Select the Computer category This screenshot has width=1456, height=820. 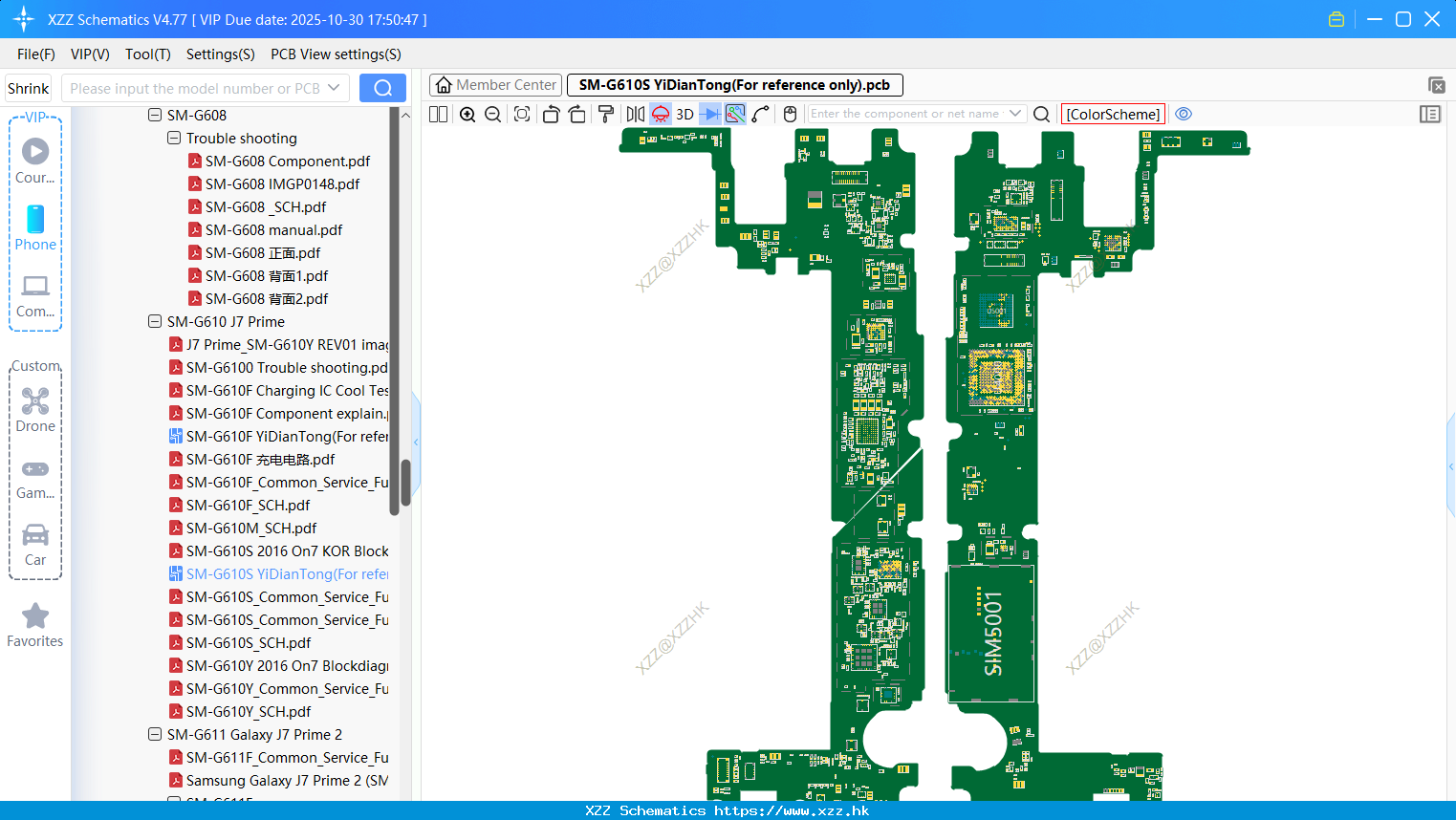pos(35,295)
